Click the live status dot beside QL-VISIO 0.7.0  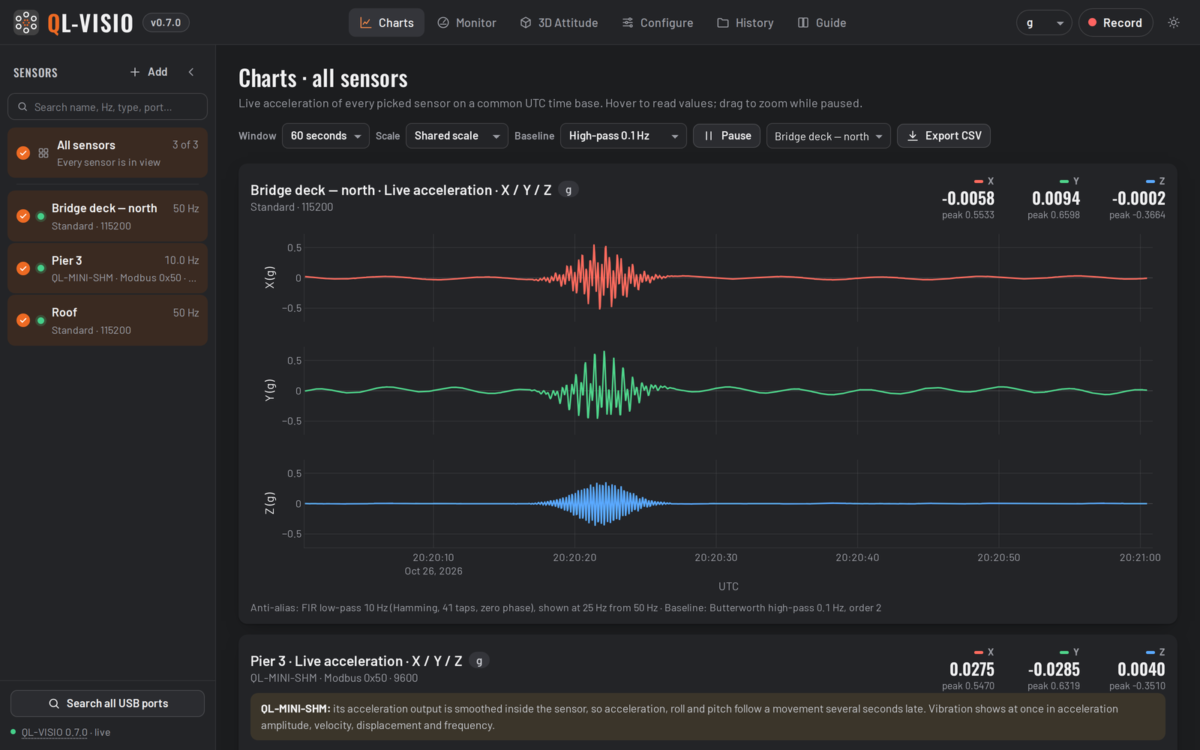[13, 733]
